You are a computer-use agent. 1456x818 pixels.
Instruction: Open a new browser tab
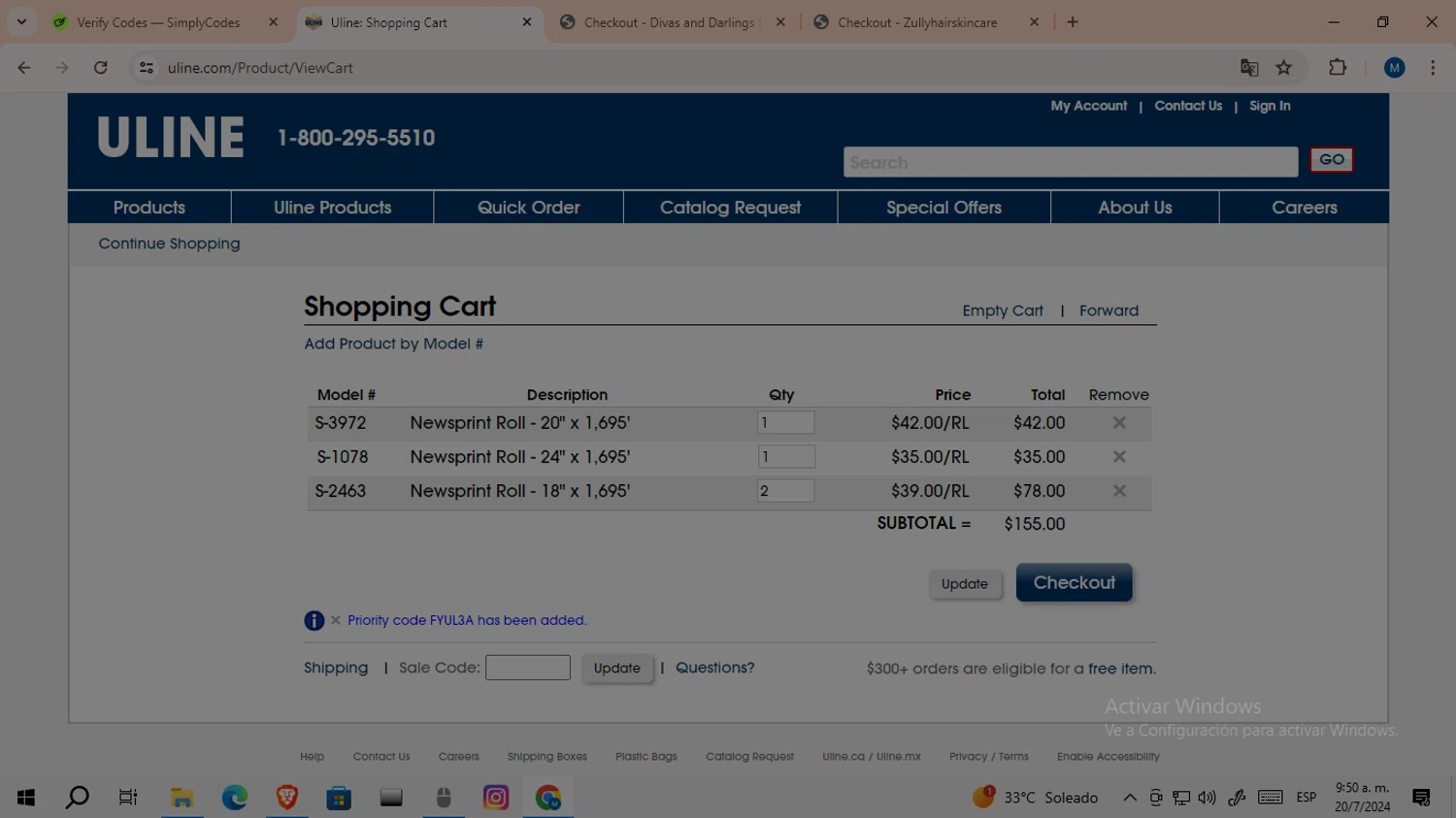tap(1073, 22)
